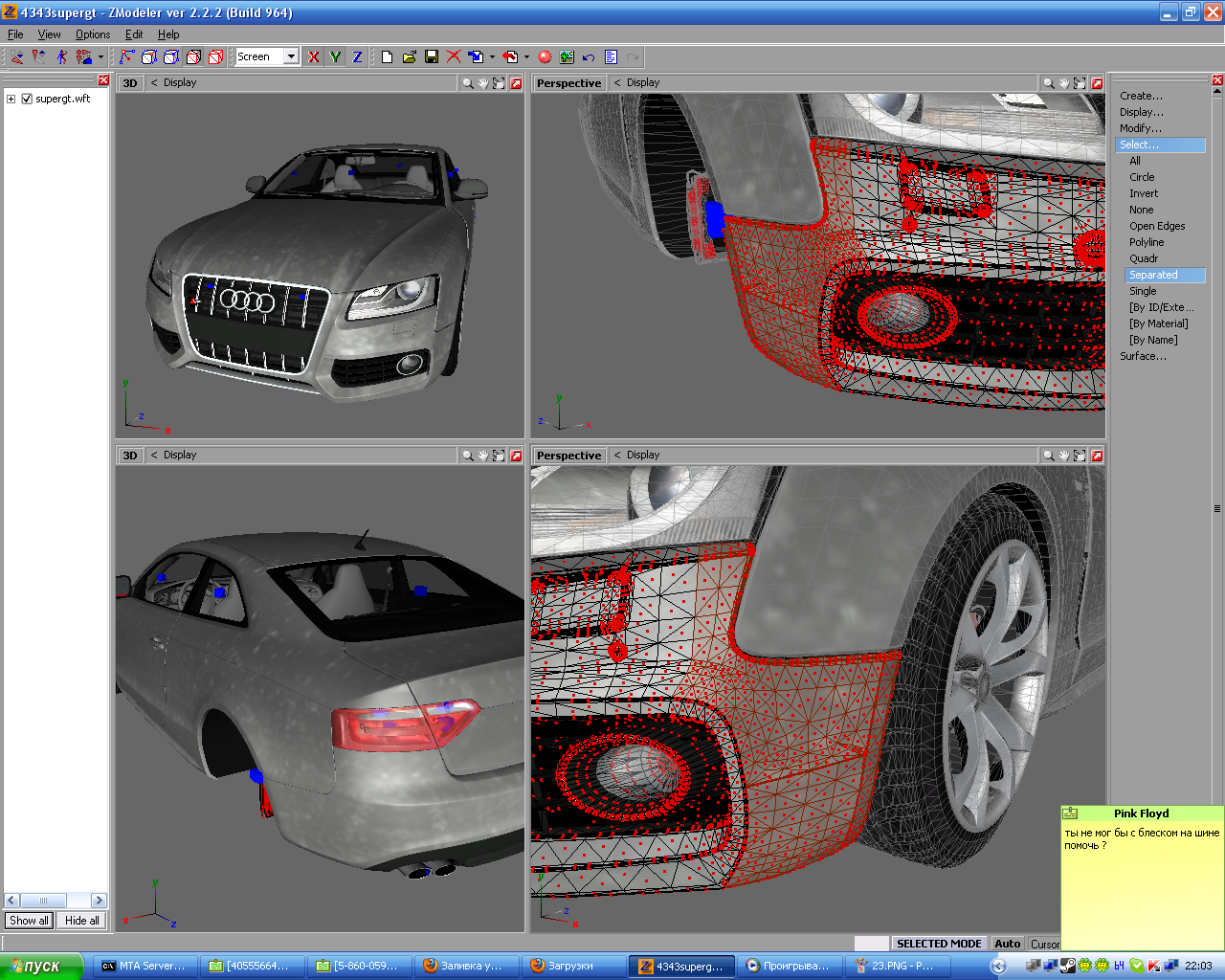
Task: Open the Screen coordinate system dropdown
Action: (x=291, y=56)
